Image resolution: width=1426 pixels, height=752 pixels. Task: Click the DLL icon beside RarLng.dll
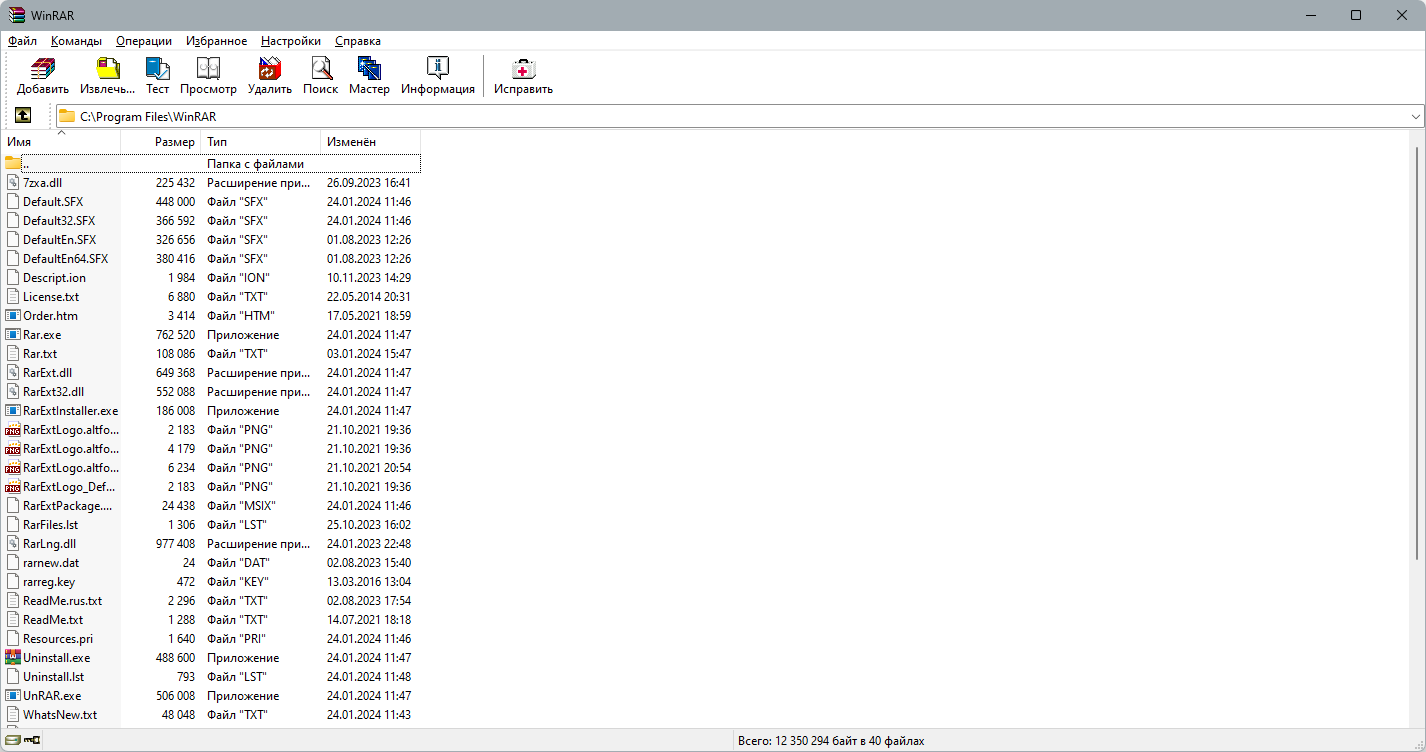[x=13, y=544]
